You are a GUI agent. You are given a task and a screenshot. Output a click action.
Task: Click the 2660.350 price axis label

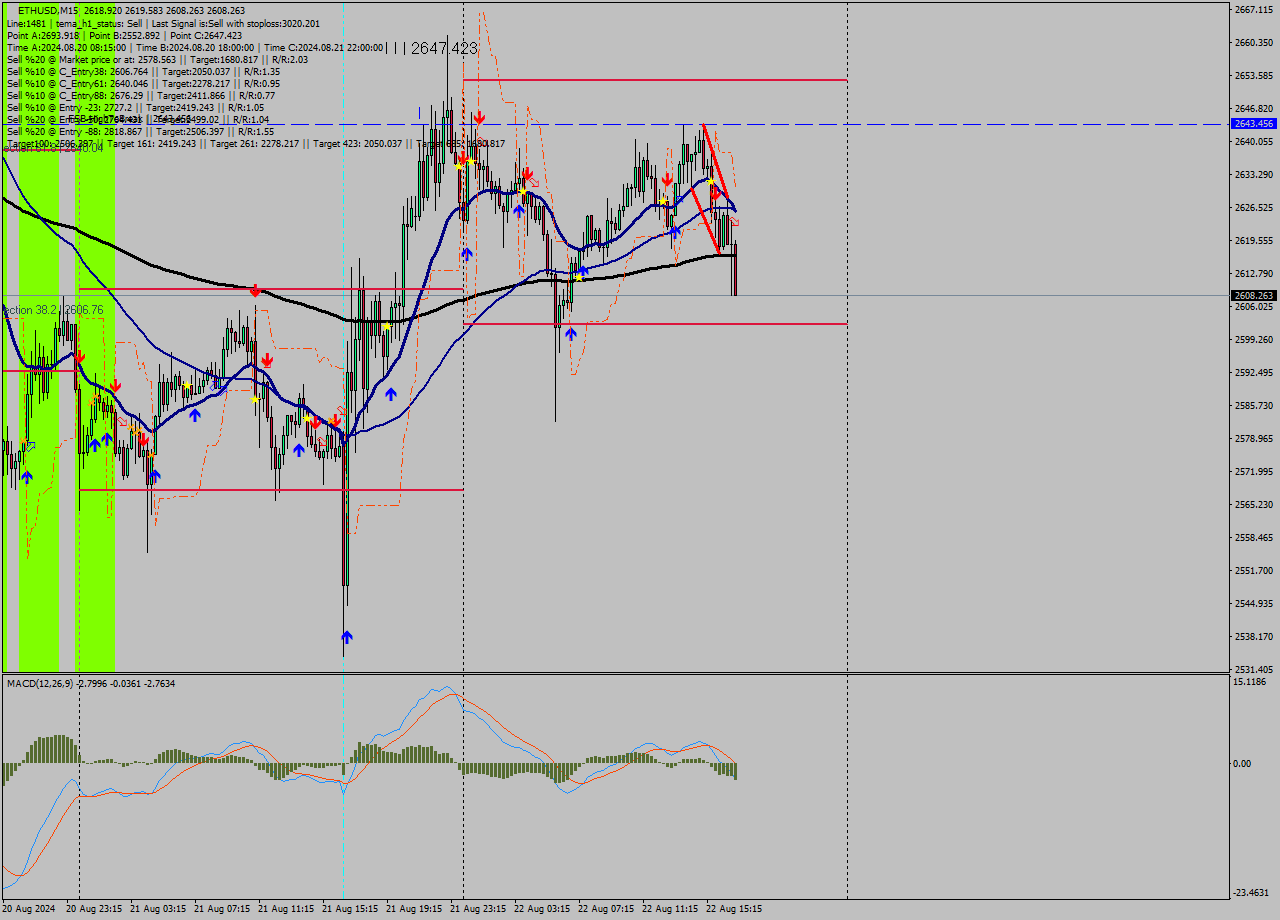coord(1254,43)
